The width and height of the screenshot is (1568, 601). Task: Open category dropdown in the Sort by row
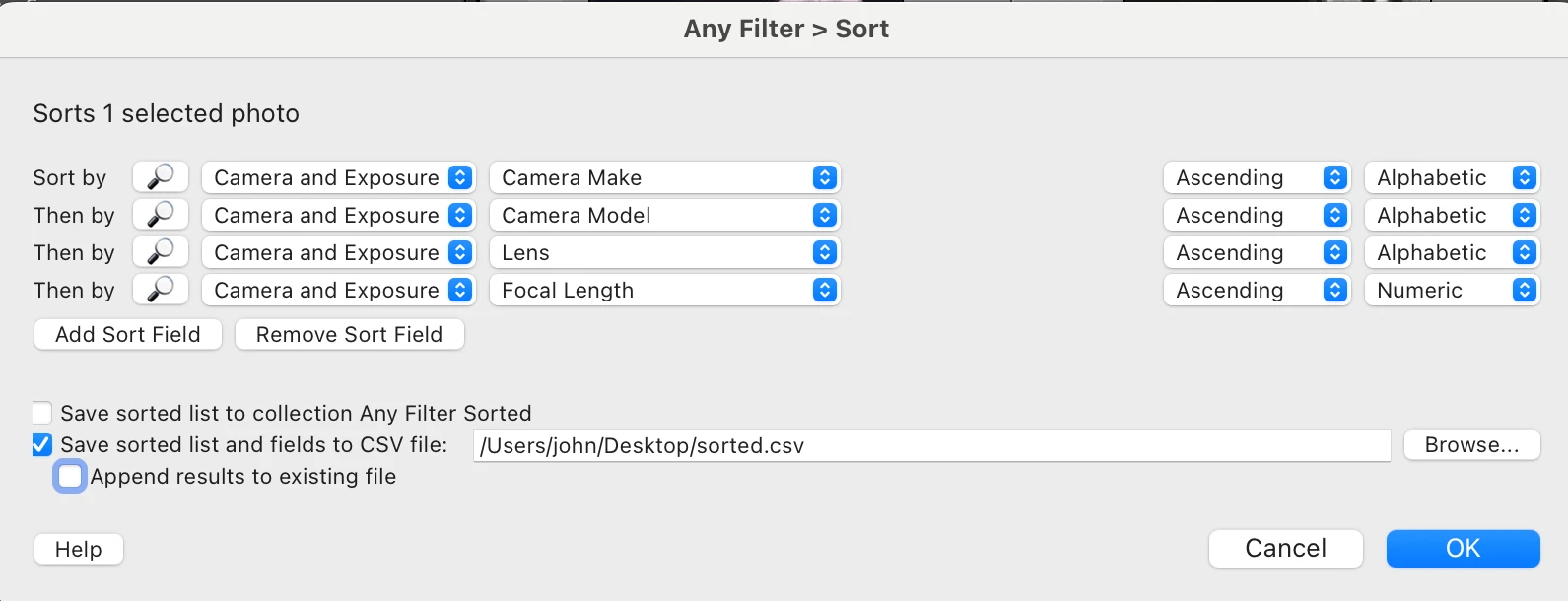pos(338,177)
